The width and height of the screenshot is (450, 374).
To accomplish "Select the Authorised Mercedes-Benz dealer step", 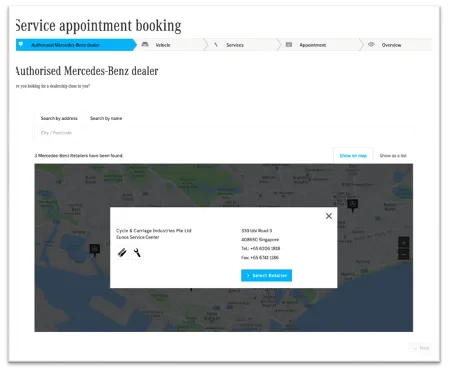I will [76, 45].
